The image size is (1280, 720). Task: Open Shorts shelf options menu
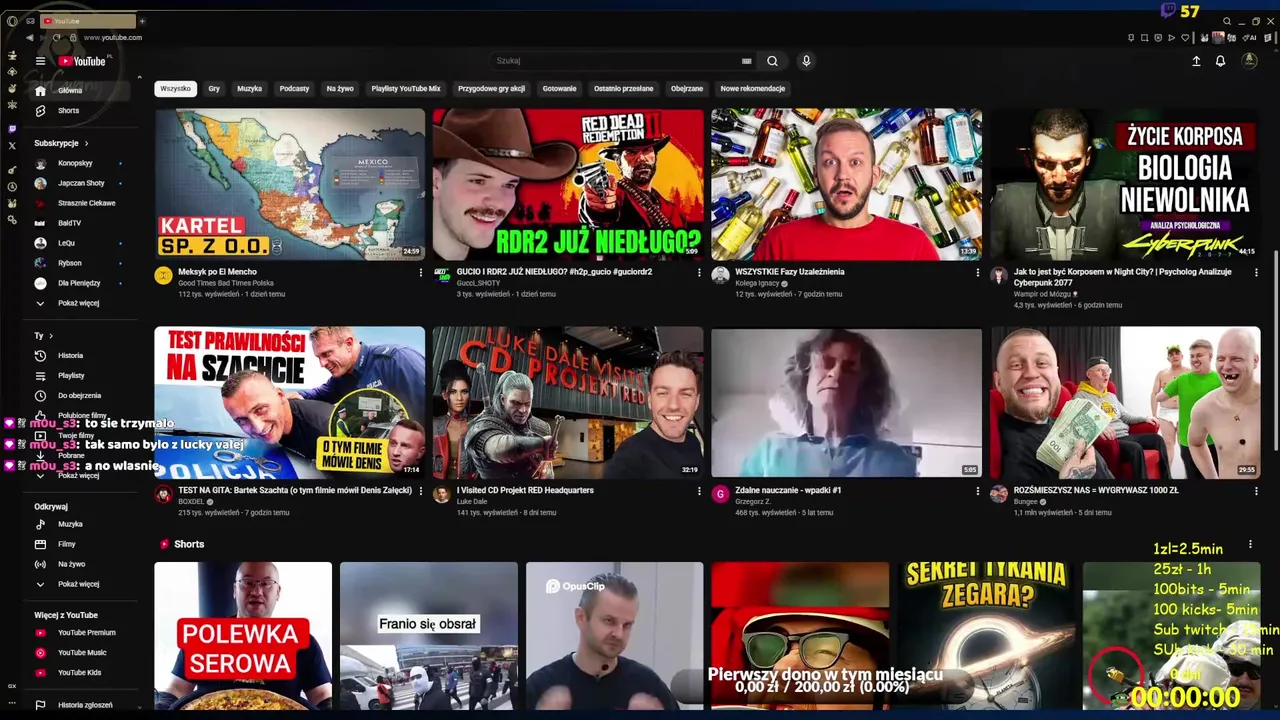coord(1250,545)
